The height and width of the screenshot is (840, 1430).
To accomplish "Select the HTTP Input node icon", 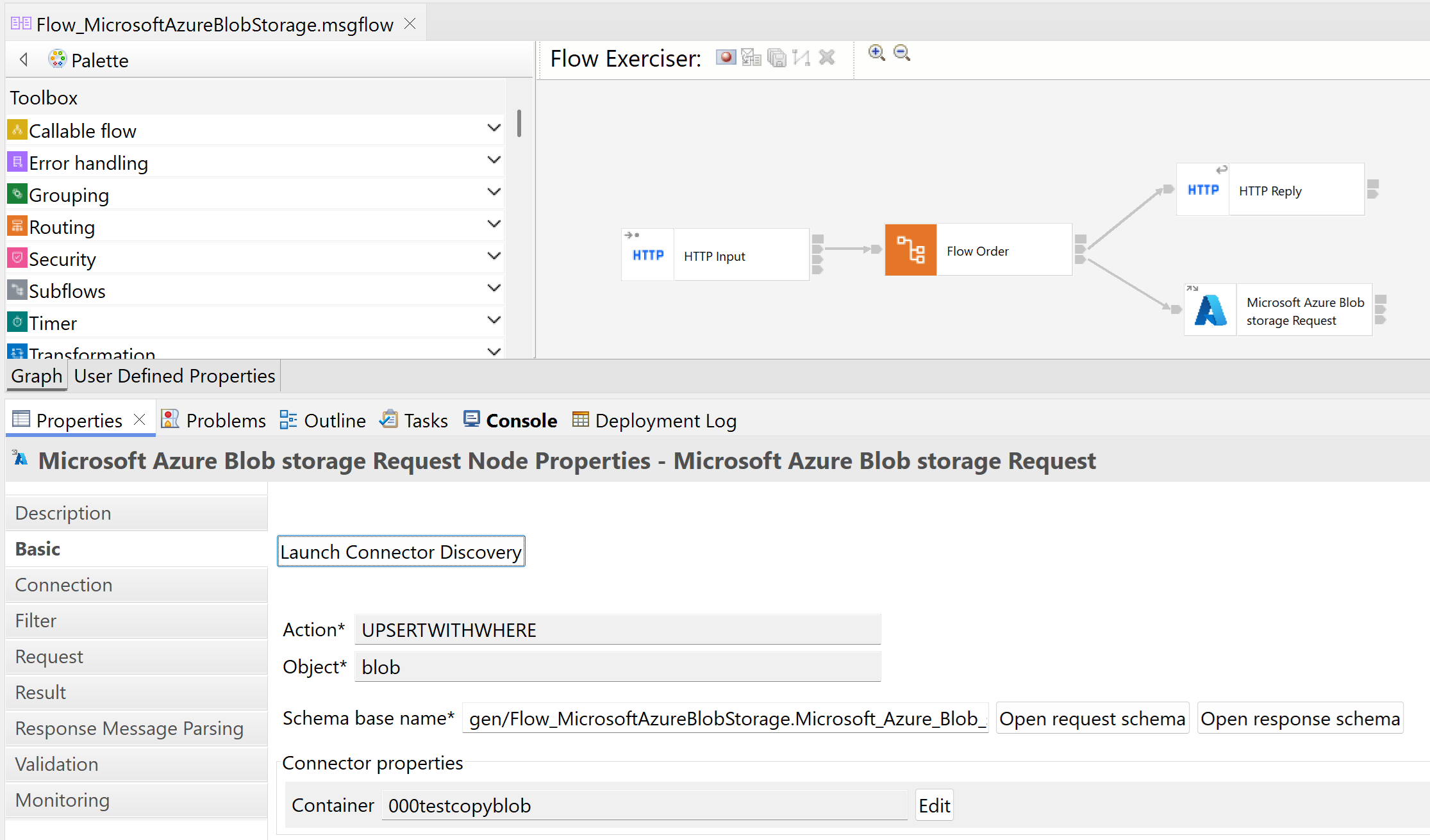I will pos(648,255).
